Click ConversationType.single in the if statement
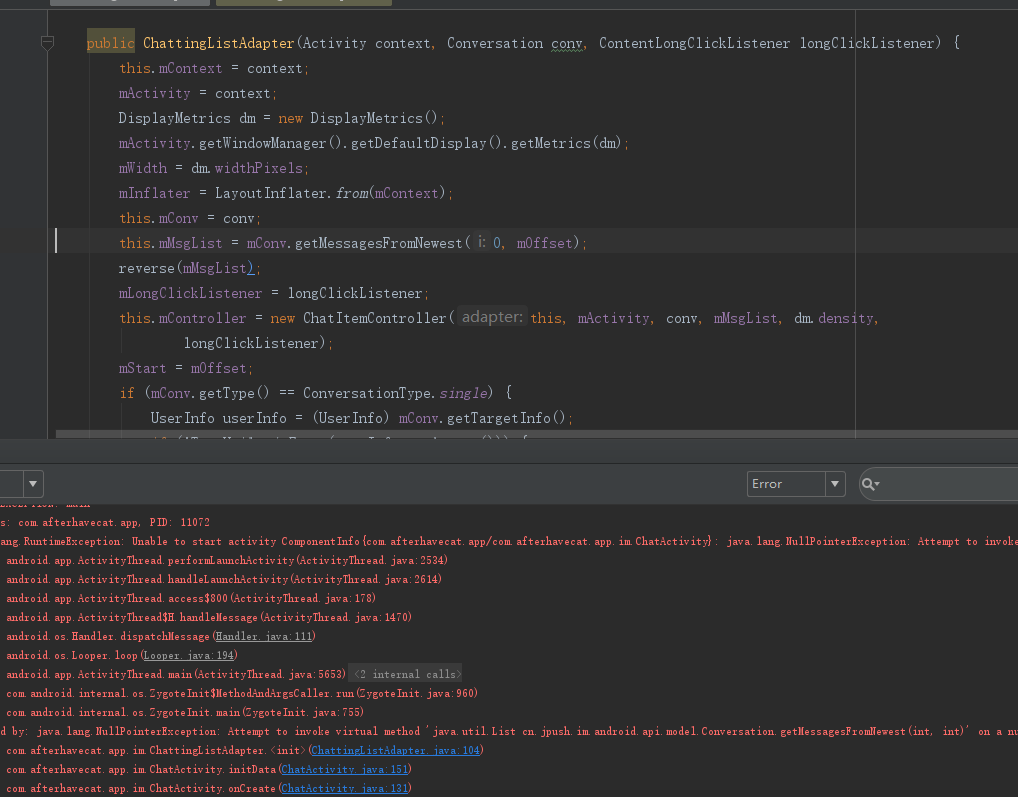 [x=395, y=393]
